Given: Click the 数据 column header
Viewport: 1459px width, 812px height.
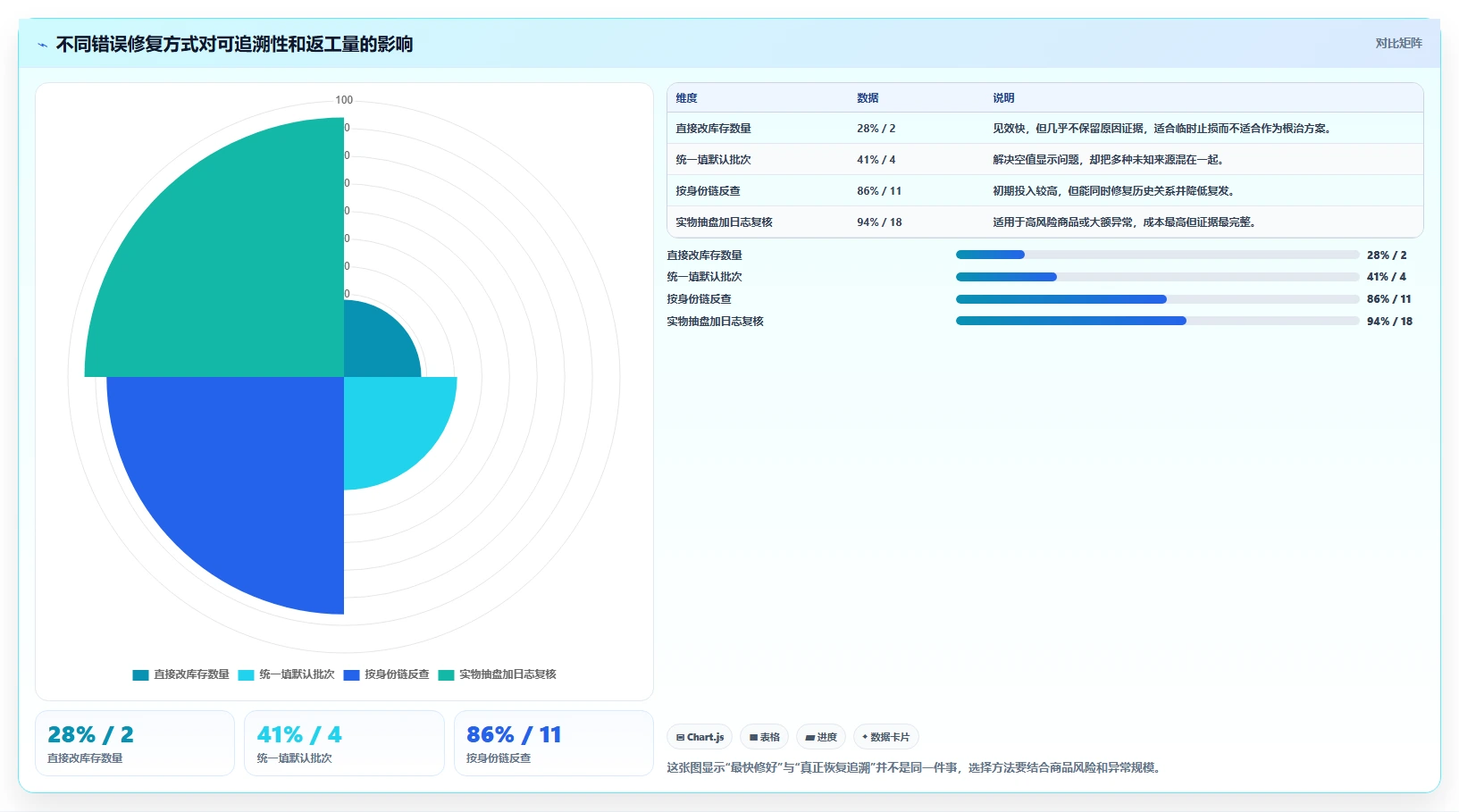Looking at the screenshot, I should pyautogui.click(x=868, y=98).
